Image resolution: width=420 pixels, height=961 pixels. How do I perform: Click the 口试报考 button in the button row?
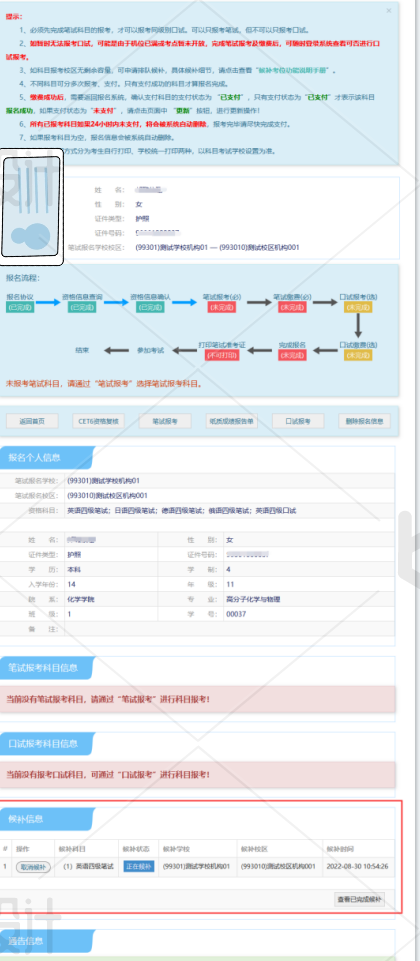(298, 421)
